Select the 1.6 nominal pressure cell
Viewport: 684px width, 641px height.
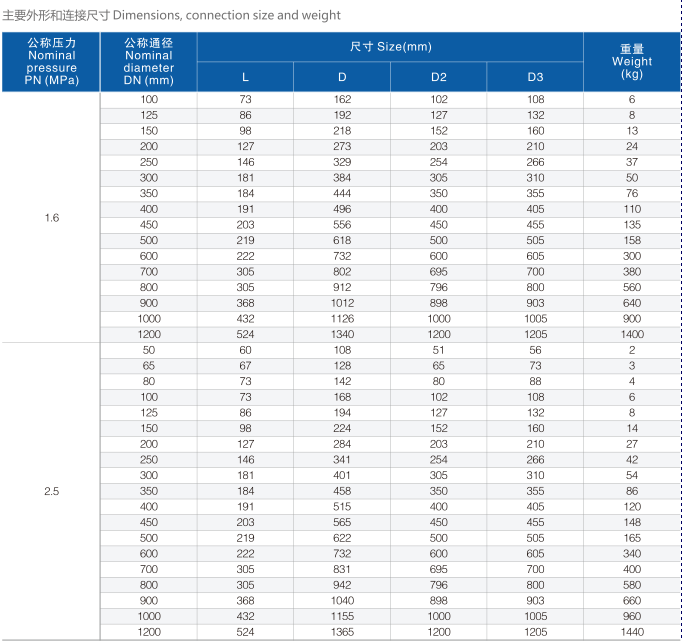click(x=52, y=217)
